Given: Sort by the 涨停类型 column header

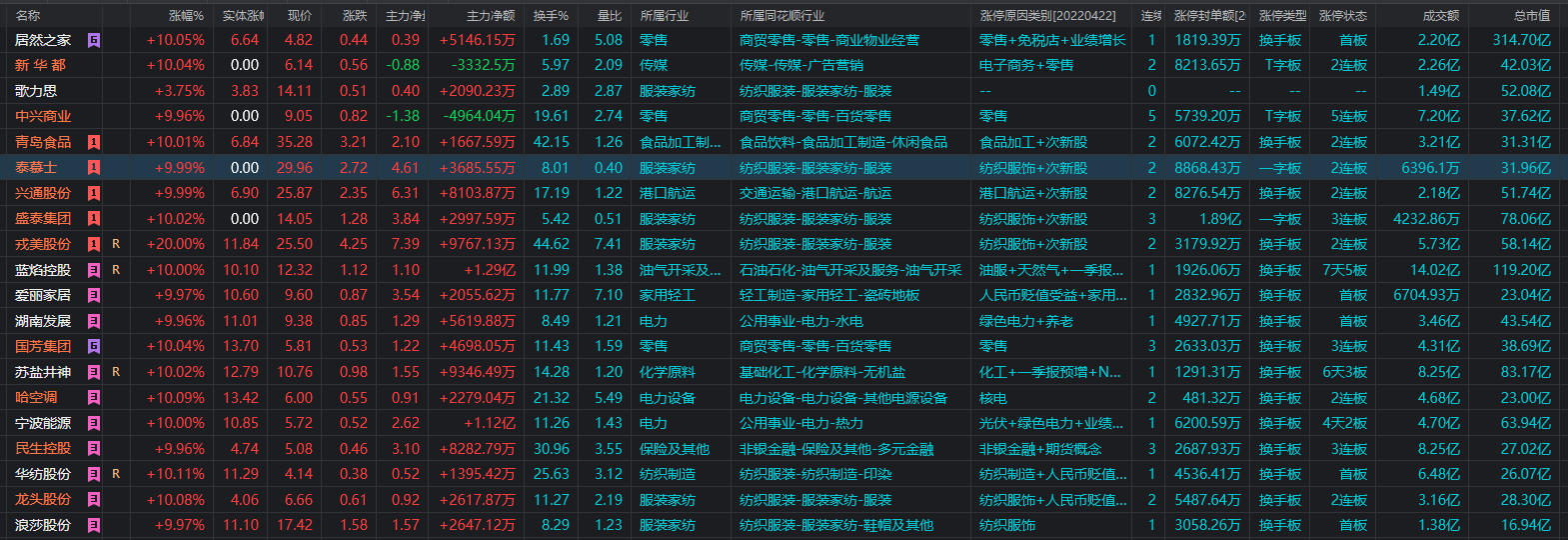Looking at the screenshot, I should point(1283,15).
